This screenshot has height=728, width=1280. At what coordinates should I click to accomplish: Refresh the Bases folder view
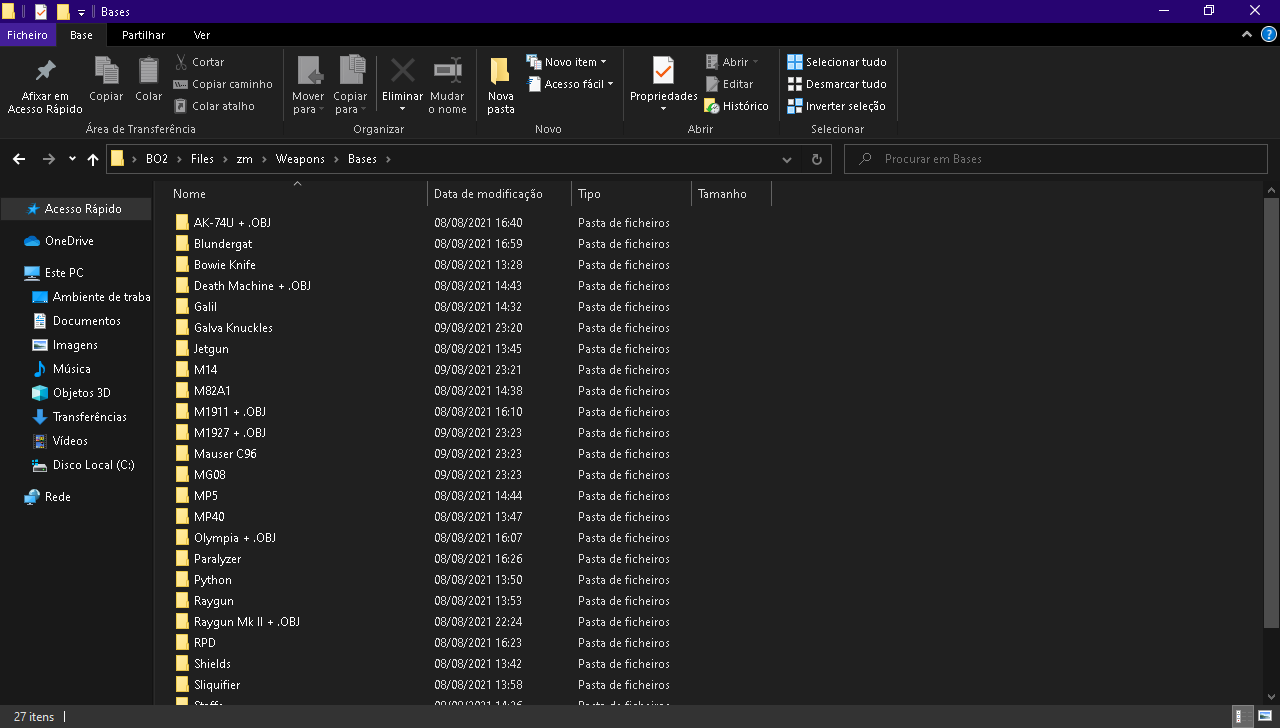point(816,159)
